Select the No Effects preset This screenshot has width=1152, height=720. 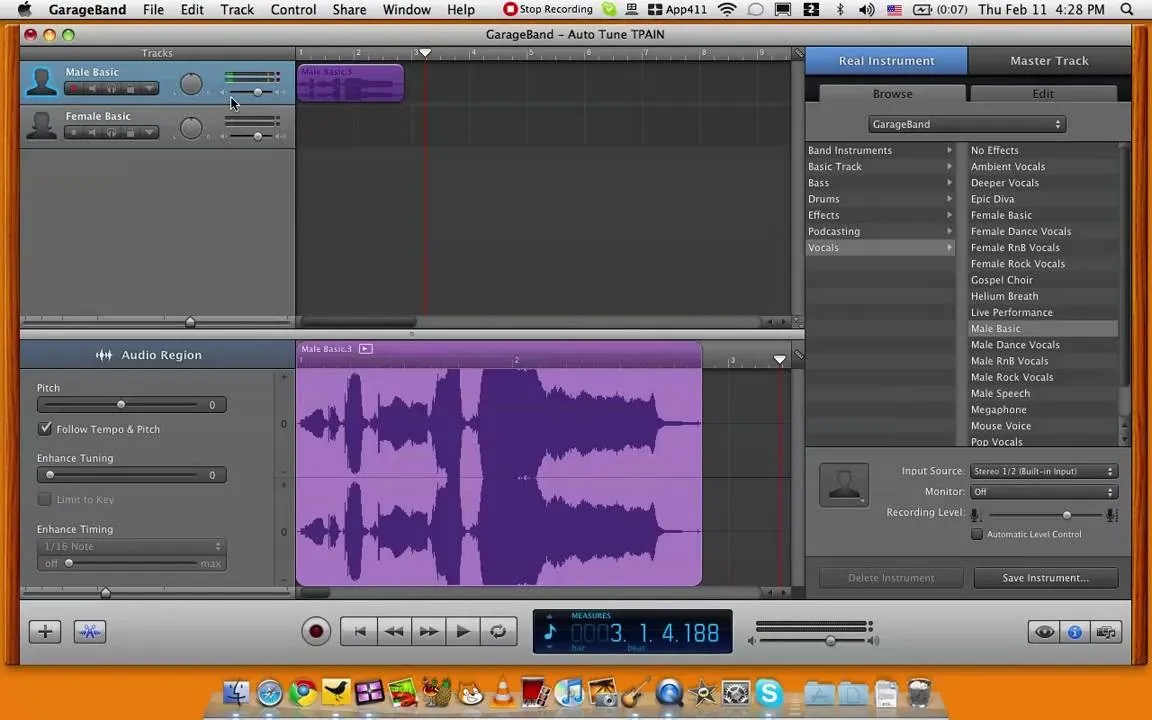coord(1043,150)
